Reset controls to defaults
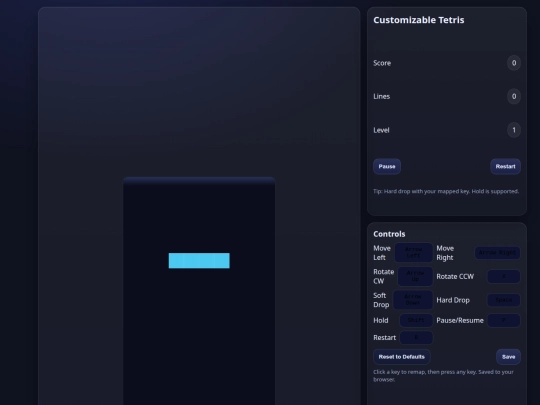 click(402, 357)
